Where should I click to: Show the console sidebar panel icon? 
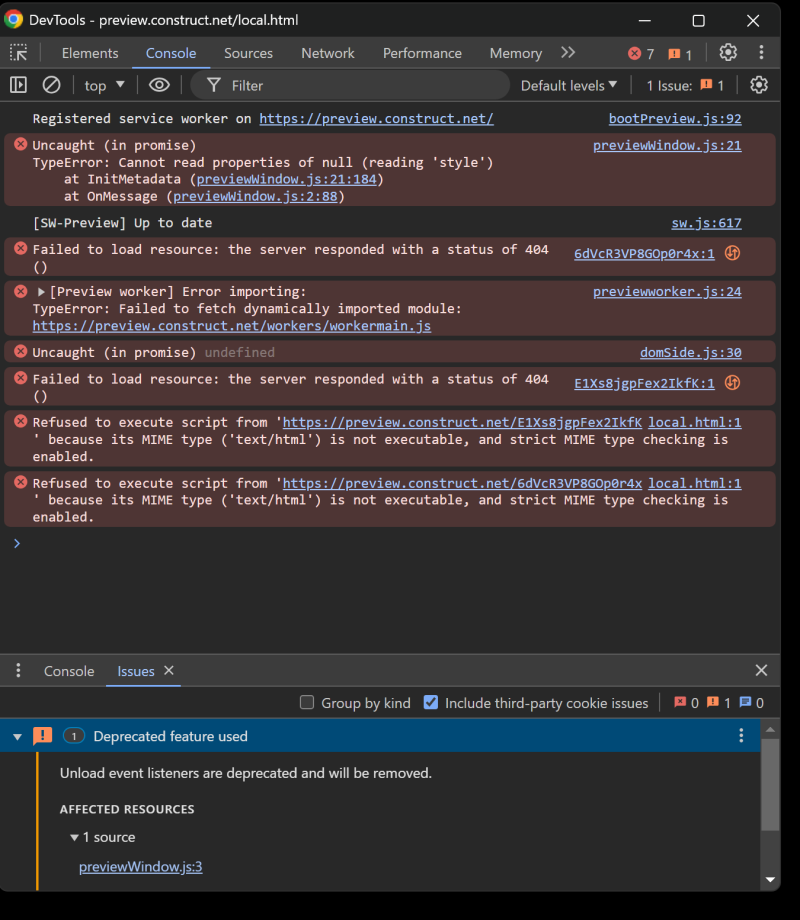tap(18, 85)
